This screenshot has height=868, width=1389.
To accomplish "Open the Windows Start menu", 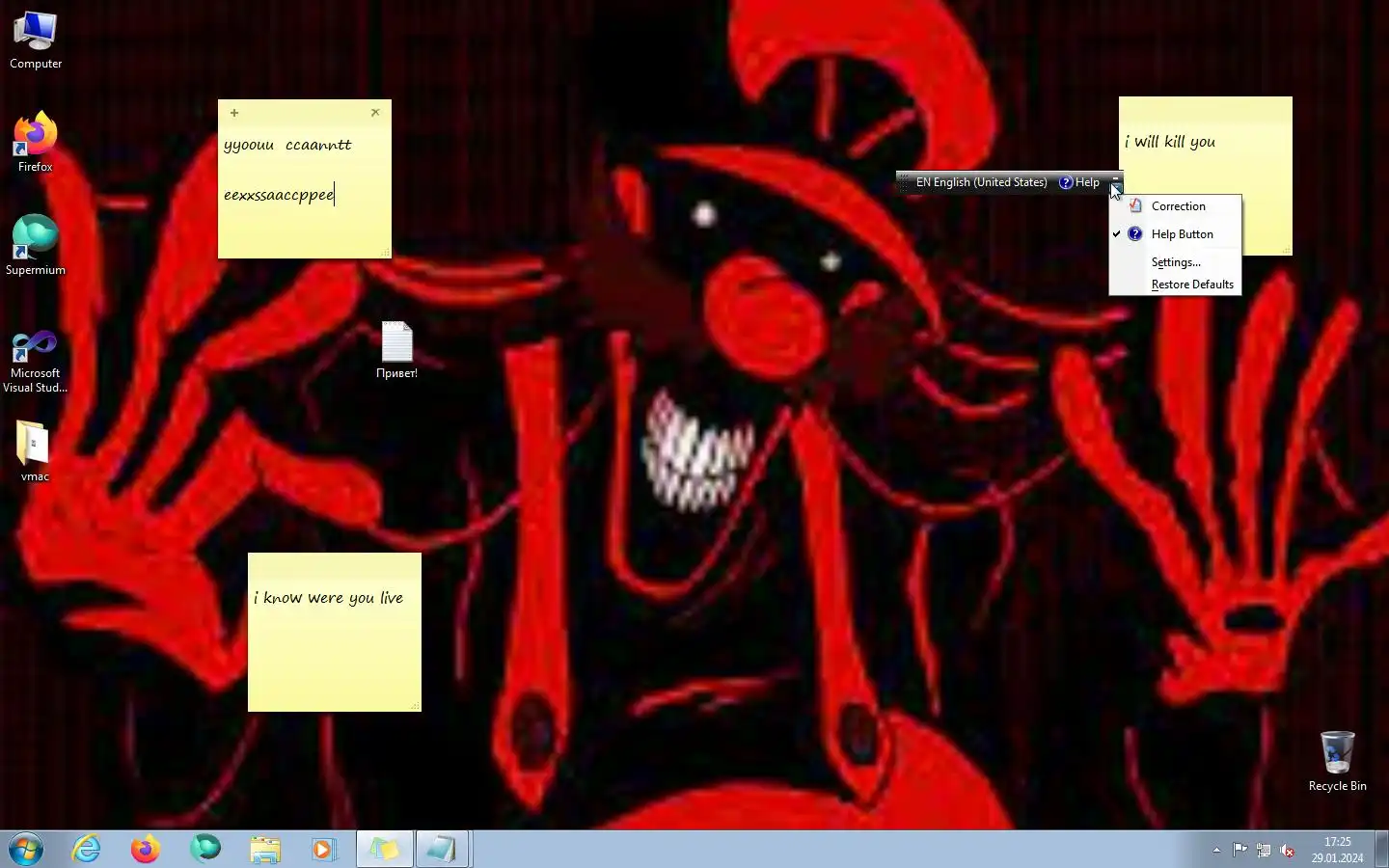I will tap(26, 849).
